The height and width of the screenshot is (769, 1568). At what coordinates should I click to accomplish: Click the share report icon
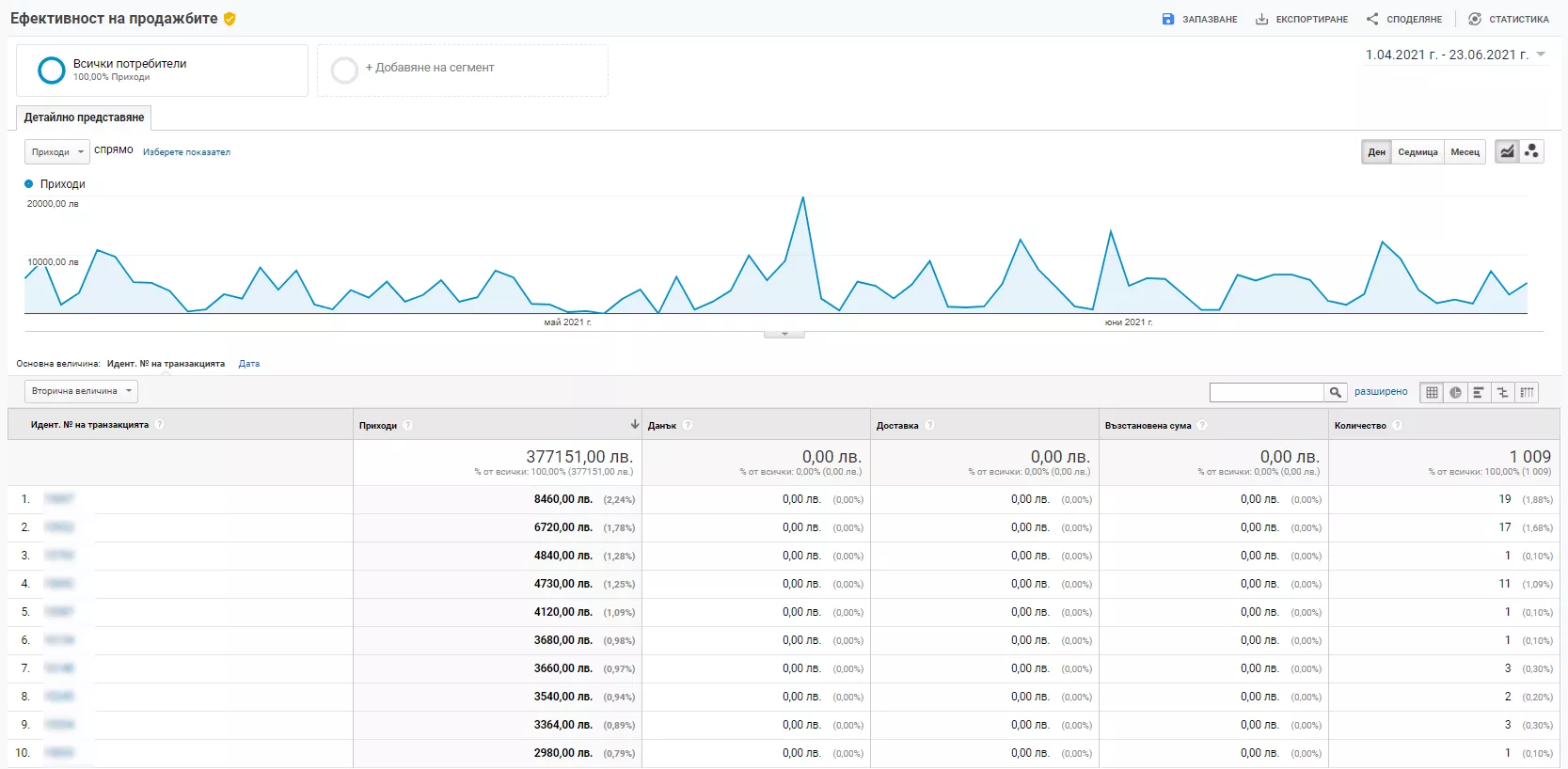[x=1372, y=19]
